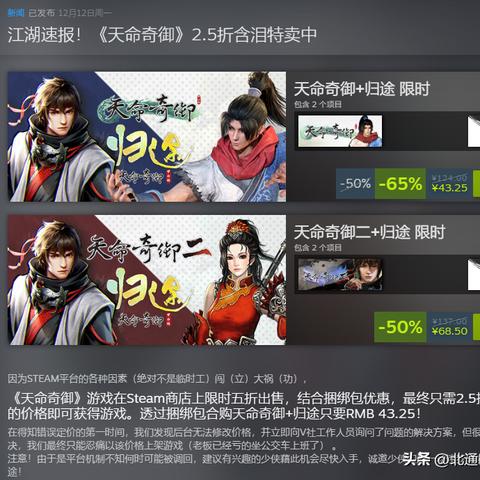Image resolution: width=480 pixels, height=480 pixels.
Task: Click the 头条 watermark label
Action: (416, 459)
